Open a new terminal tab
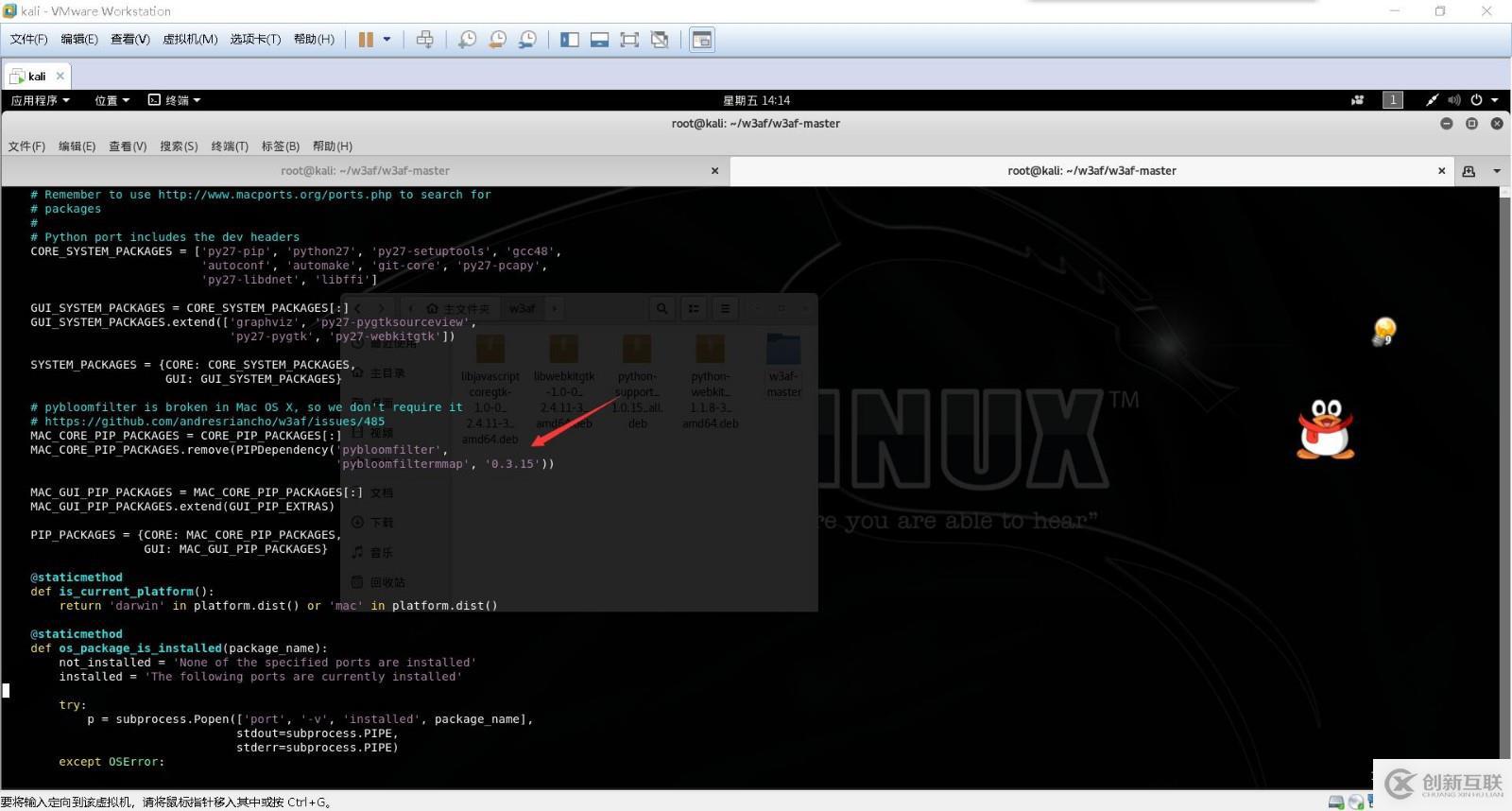This screenshot has height=811, width=1512. pos(1469,171)
